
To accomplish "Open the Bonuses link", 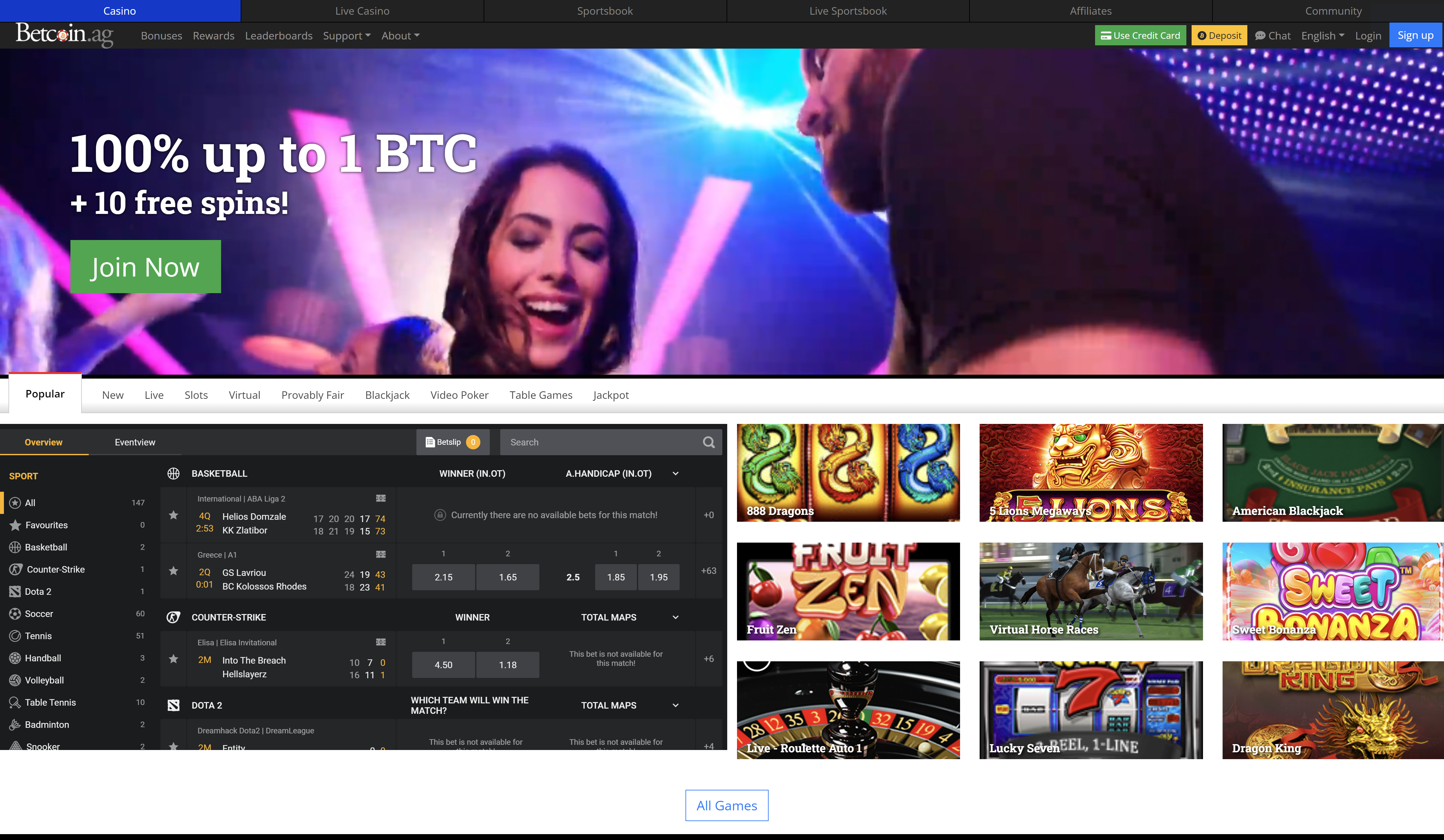I will tap(161, 36).
